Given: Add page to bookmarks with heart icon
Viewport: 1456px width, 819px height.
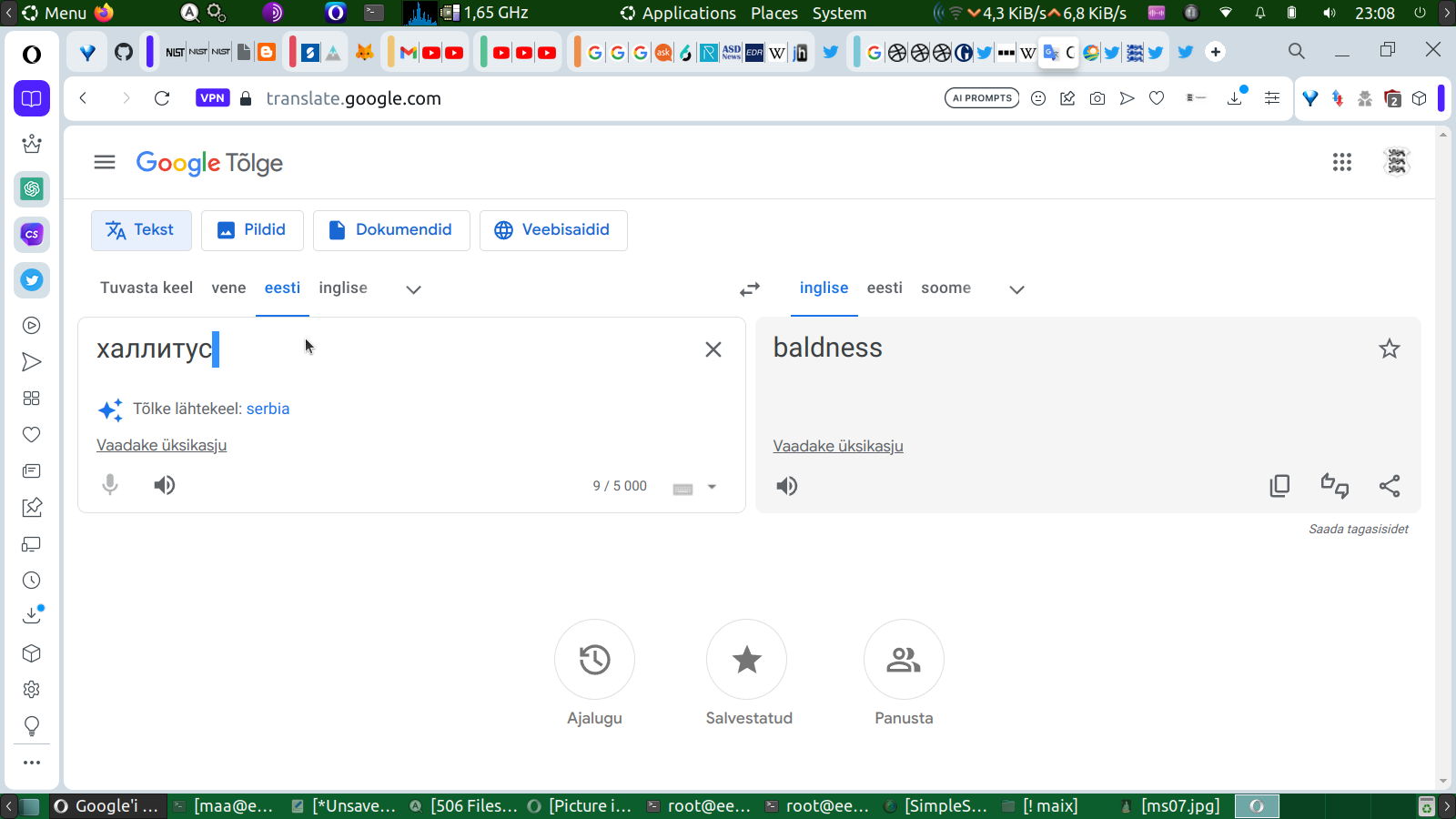Looking at the screenshot, I should pos(1157,98).
